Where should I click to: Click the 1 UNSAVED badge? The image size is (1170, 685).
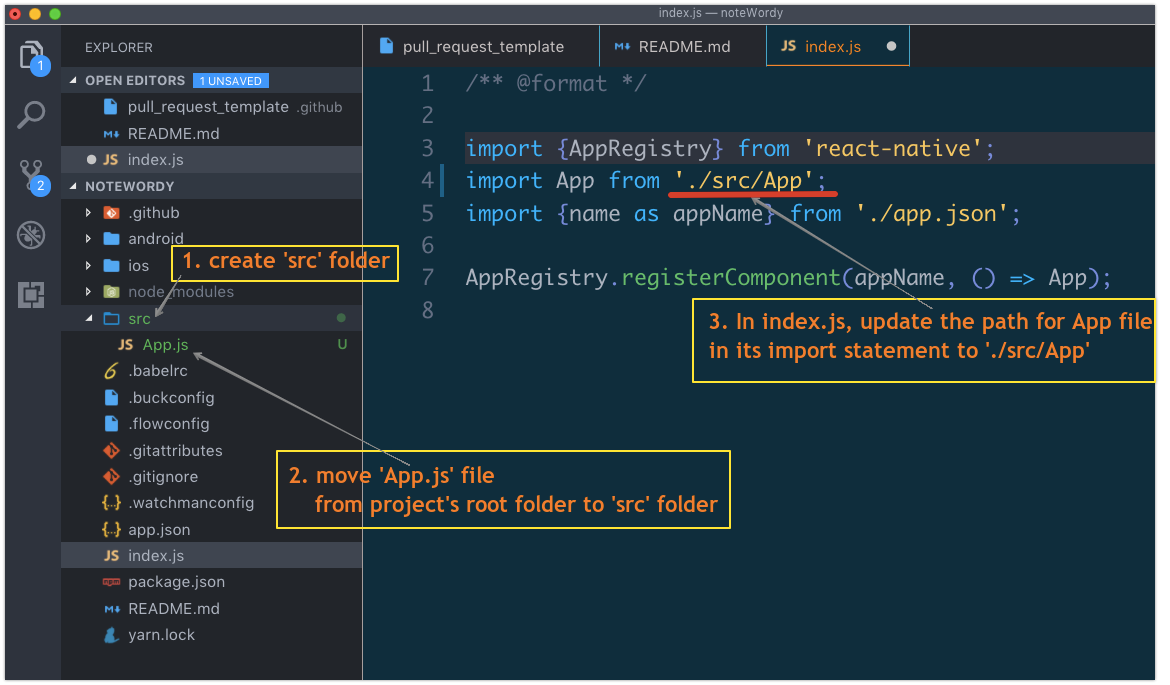click(x=231, y=80)
